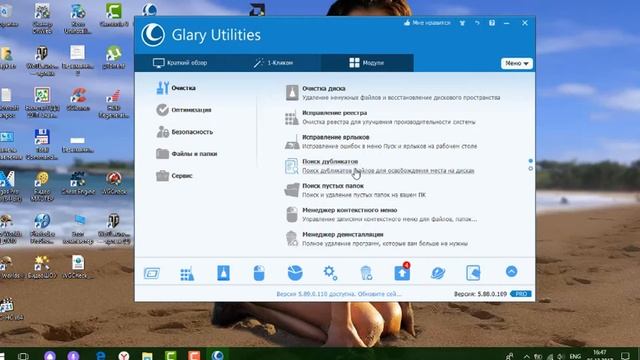Click the disk cleaner icon in bottom dock
The height and width of the screenshot is (360, 640).
[223, 273]
